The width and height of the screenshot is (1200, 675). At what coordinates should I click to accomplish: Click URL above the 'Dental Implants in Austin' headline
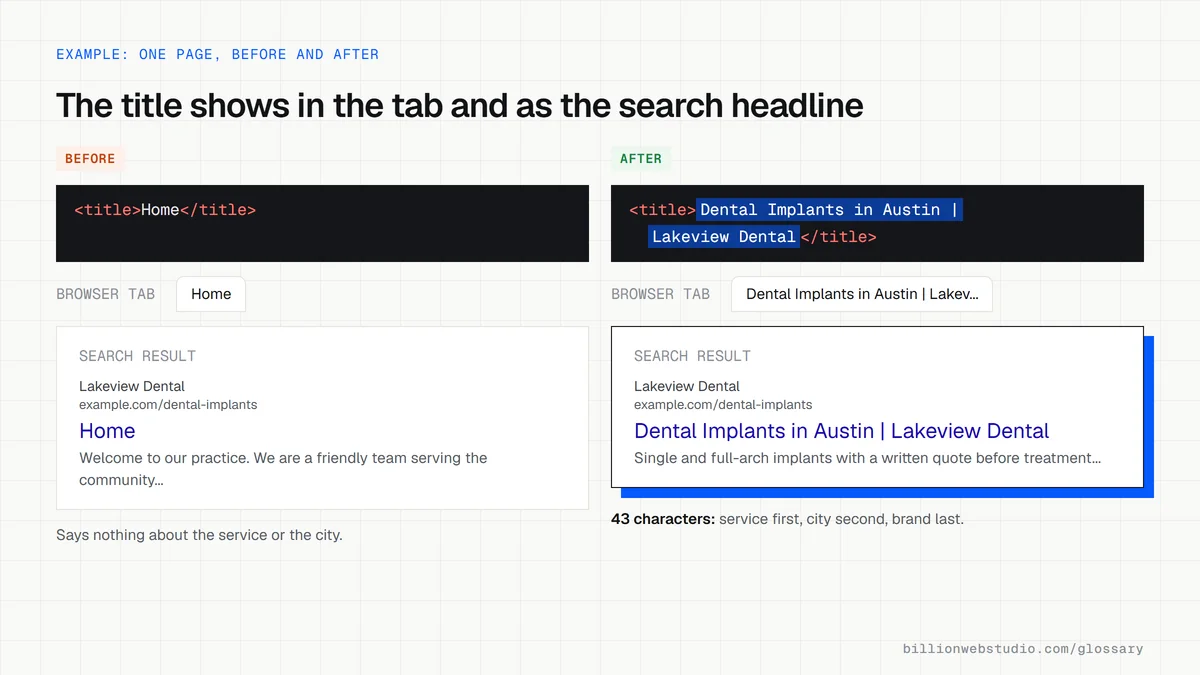[x=723, y=405]
